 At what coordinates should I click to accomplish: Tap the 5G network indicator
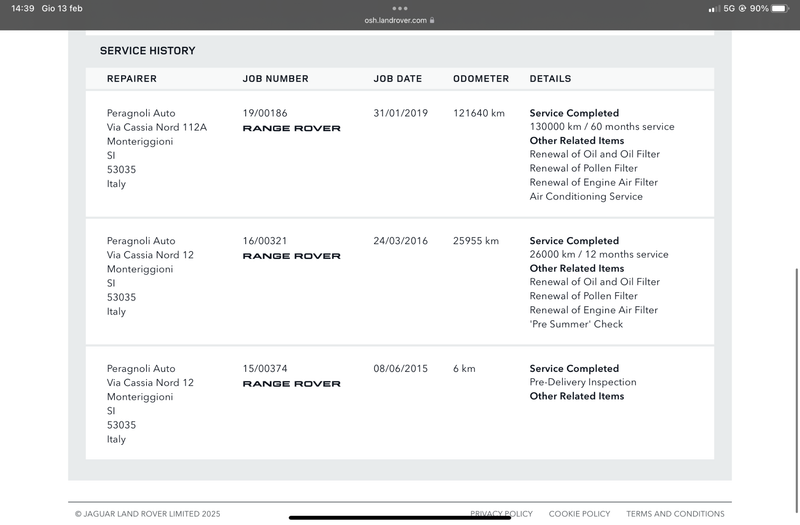coord(729,8)
